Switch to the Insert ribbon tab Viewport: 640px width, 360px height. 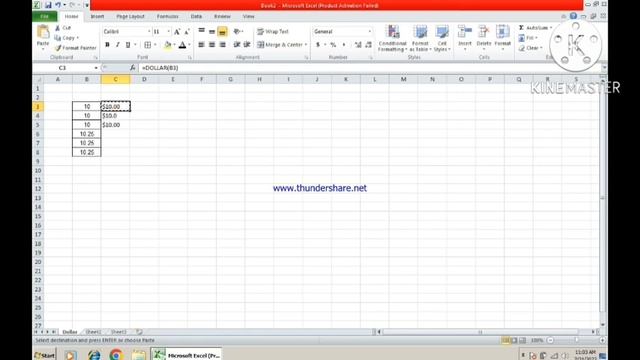97,16
